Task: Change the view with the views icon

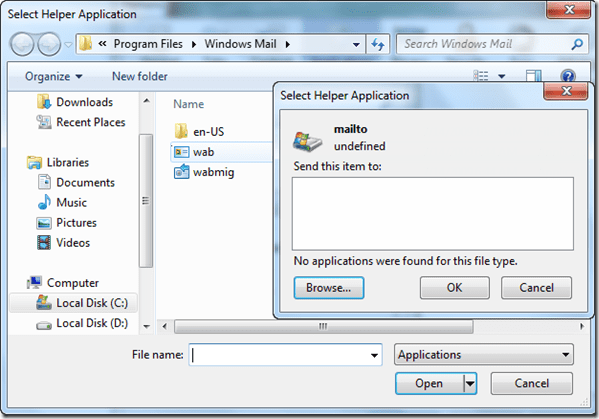Action: (x=481, y=76)
